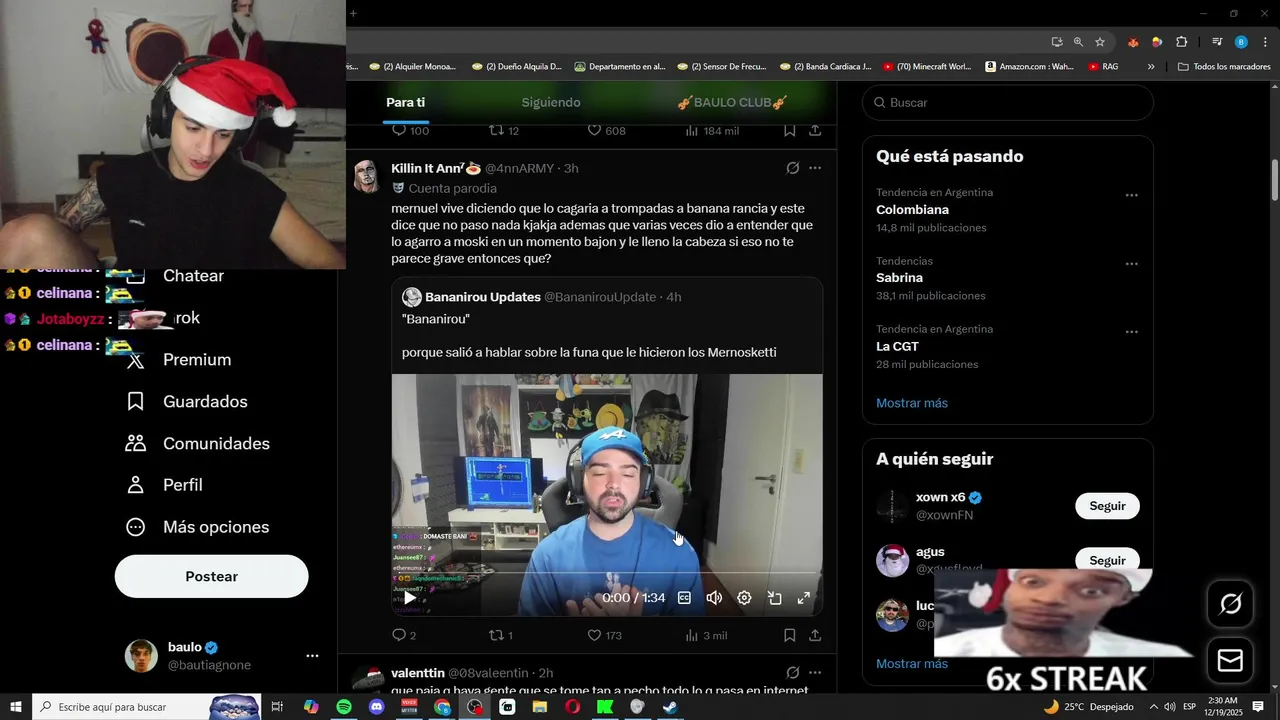The image size is (1280, 720).
Task: Bookmark the Killin It Ann tweet
Action: click(790, 635)
